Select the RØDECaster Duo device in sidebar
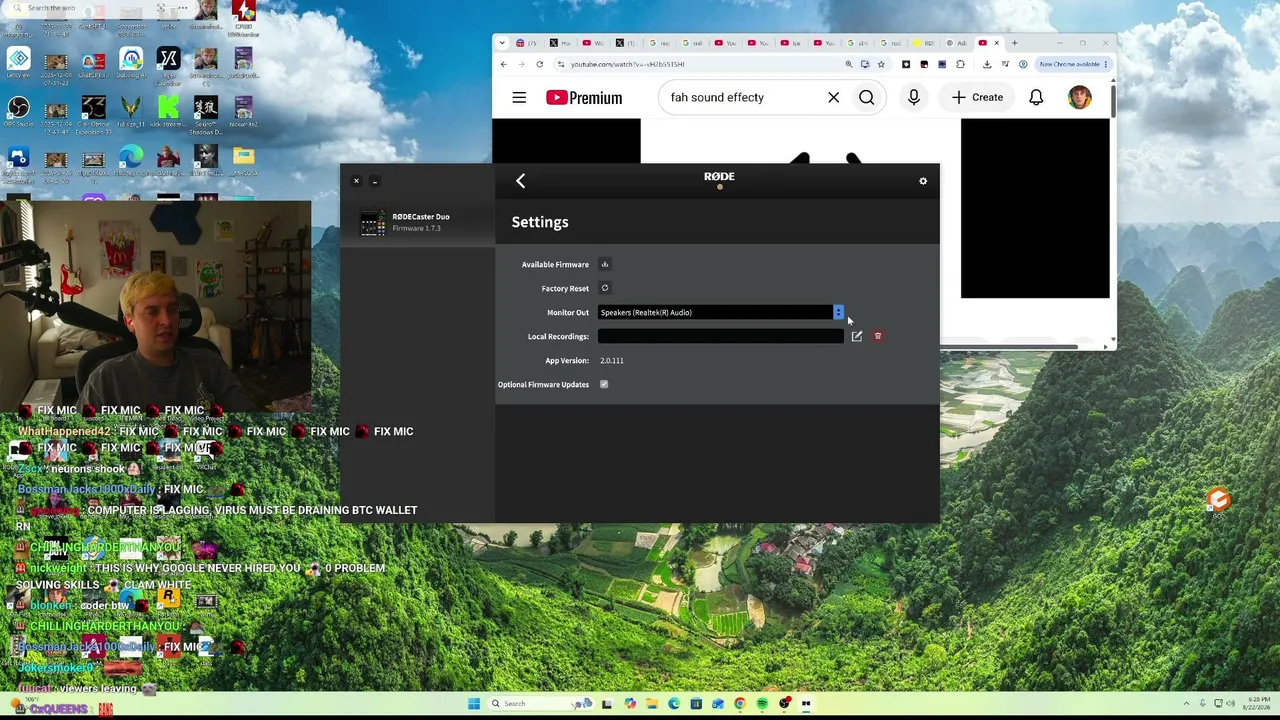The width and height of the screenshot is (1280, 720). click(417, 222)
